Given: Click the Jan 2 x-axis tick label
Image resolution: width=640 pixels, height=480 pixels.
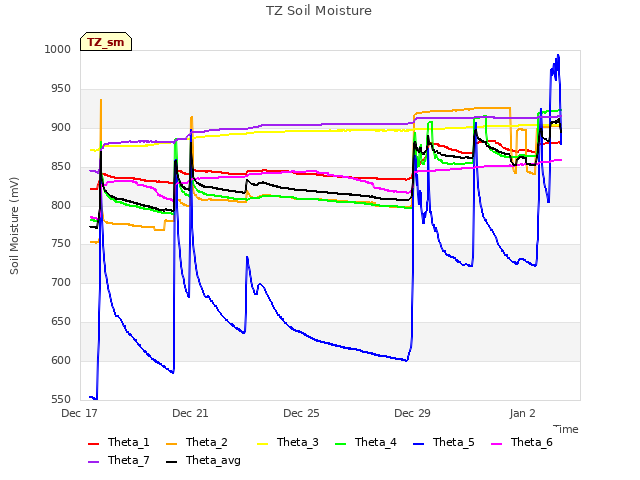Looking at the screenshot, I should [522, 413].
